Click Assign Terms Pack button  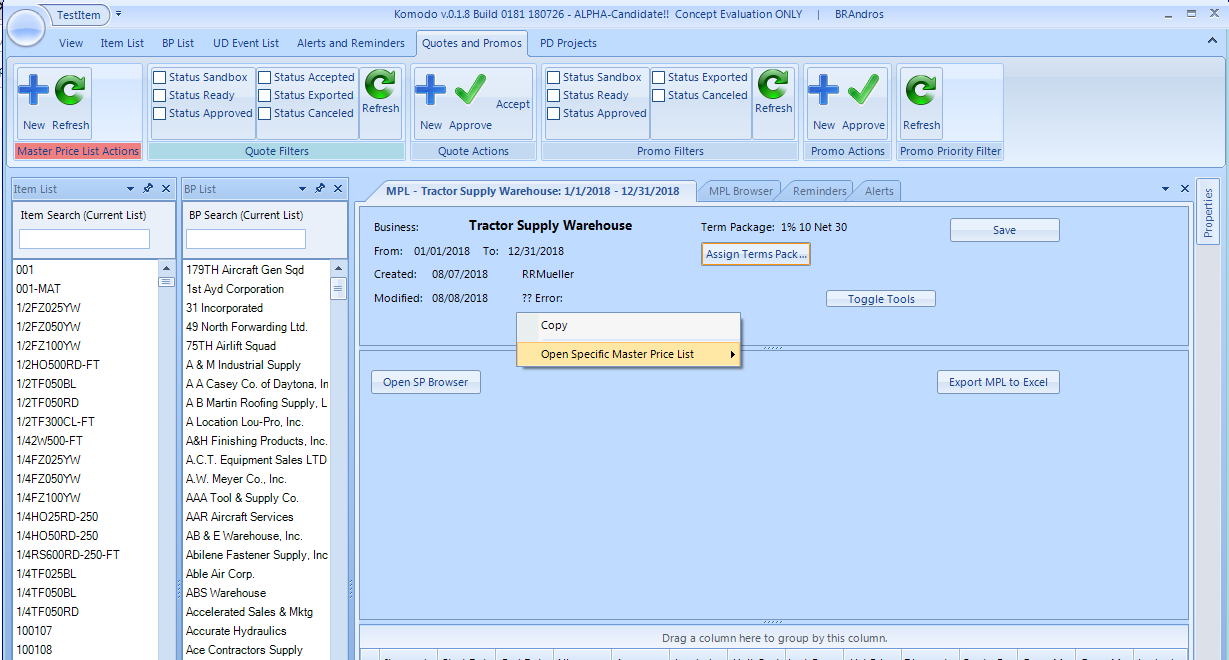[x=756, y=254]
